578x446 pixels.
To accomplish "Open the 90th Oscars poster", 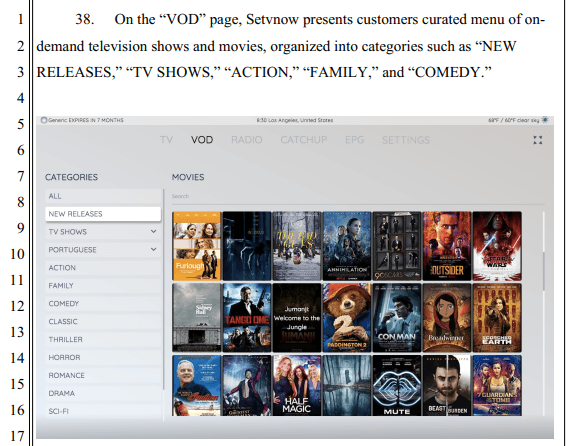I will (397, 246).
